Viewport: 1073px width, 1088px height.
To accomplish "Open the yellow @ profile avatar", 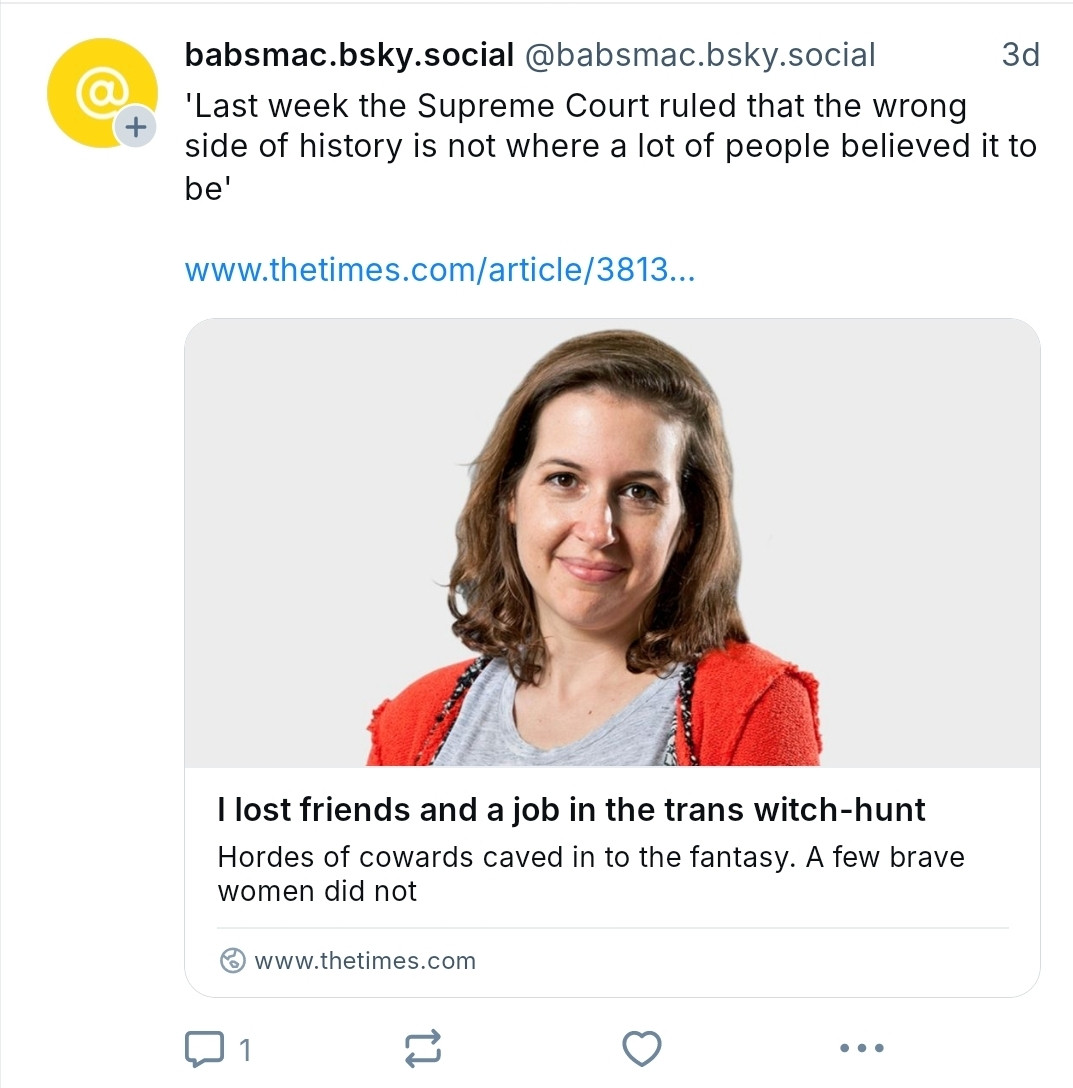I will coord(102,93).
